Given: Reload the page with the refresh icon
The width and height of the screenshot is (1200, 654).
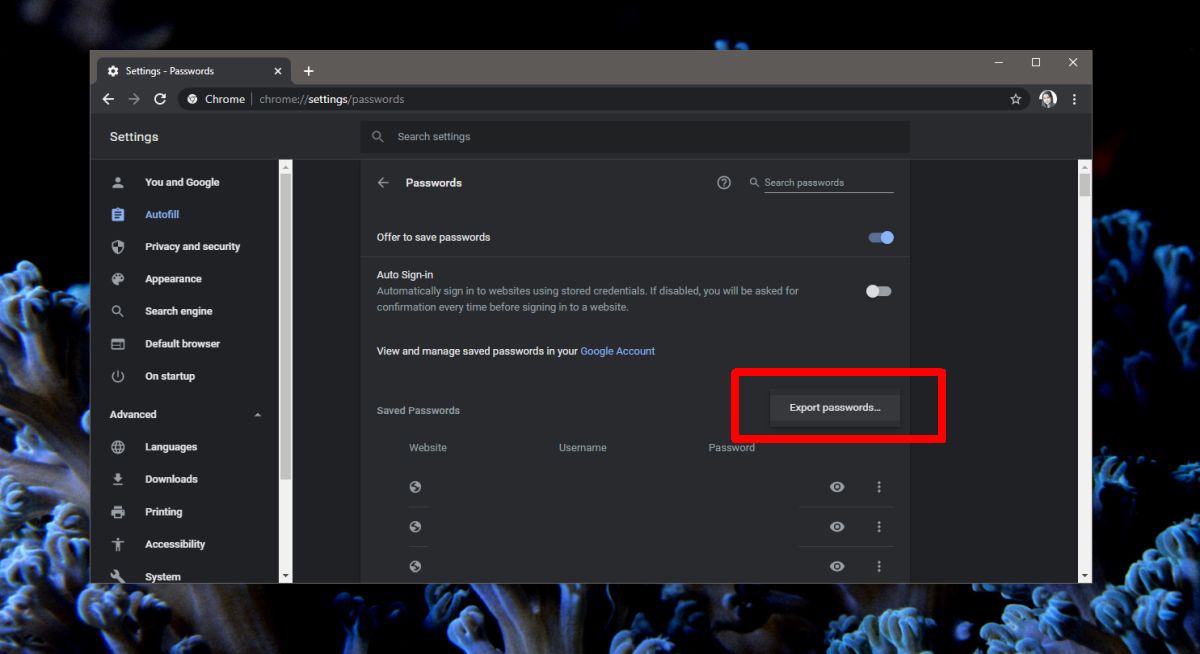Looking at the screenshot, I should tap(160, 99).
